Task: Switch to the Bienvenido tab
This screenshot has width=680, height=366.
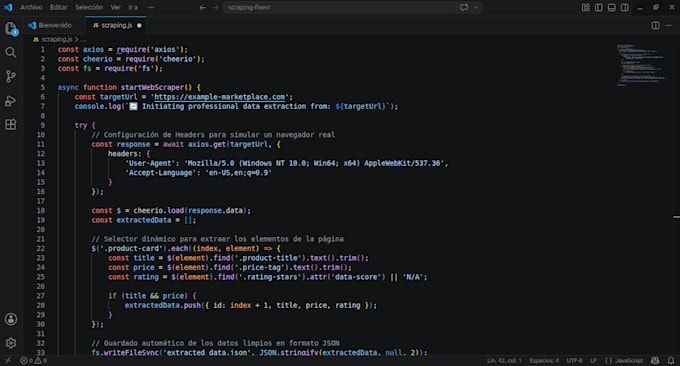Action: (x=50, y=25)
